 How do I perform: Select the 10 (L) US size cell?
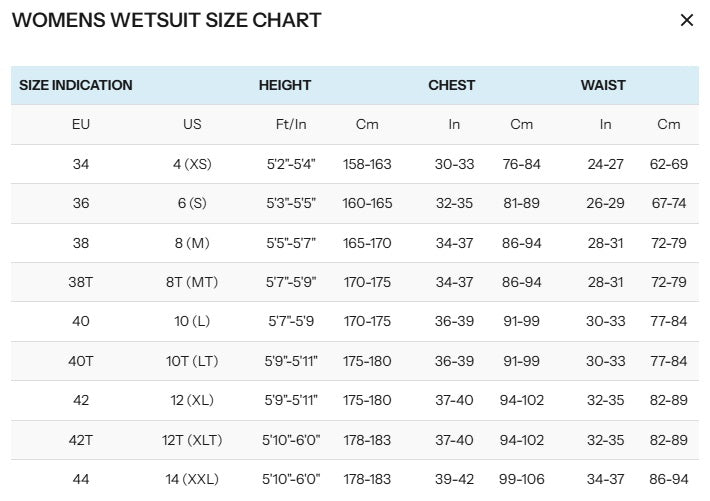point(192,321)
